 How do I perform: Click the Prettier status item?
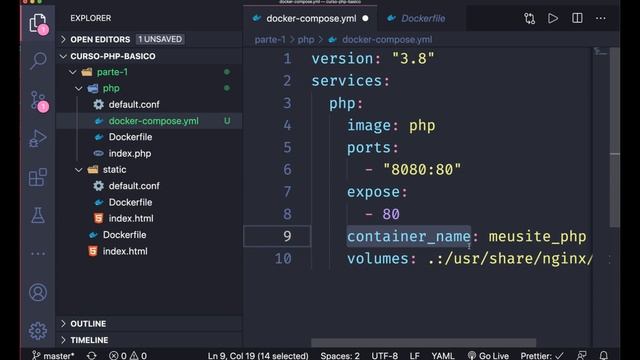pyautogui.click(x=542, y=356)
